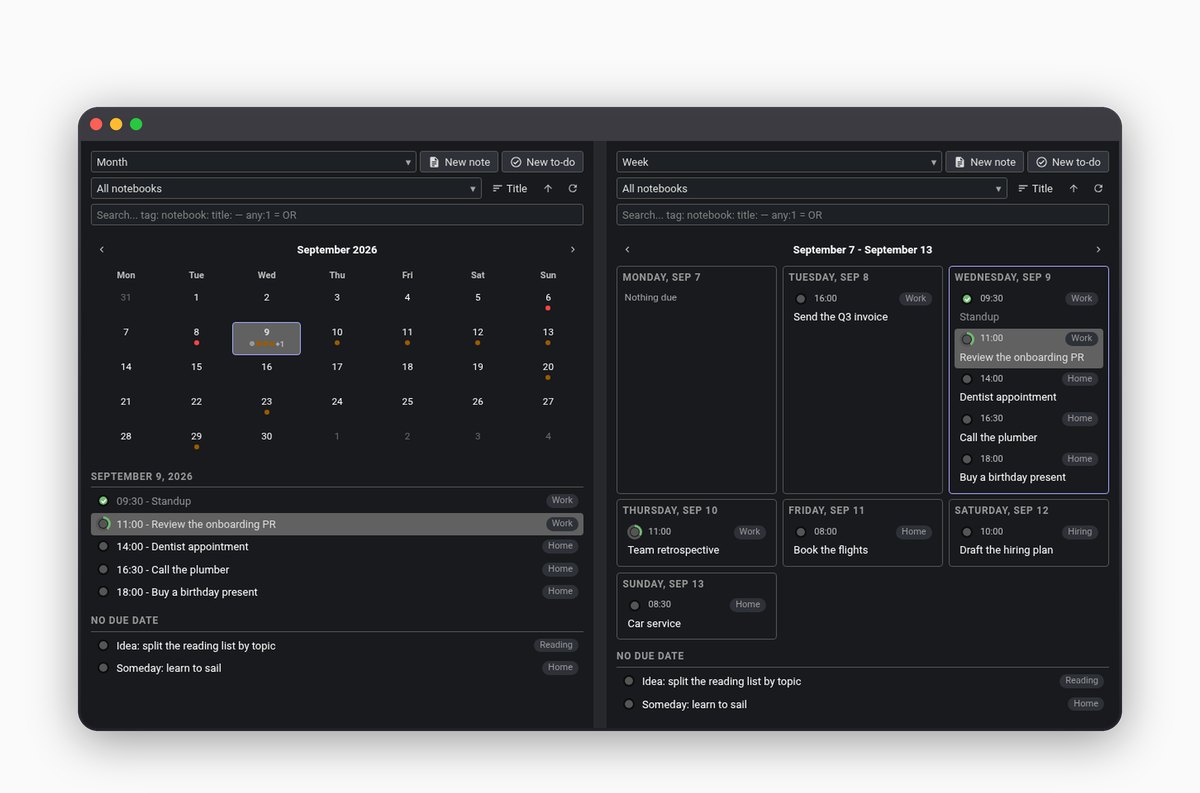Click the Reading tag in the Month pane list
The height and width of the screenshot is (793, 1200).
(556, 645)
